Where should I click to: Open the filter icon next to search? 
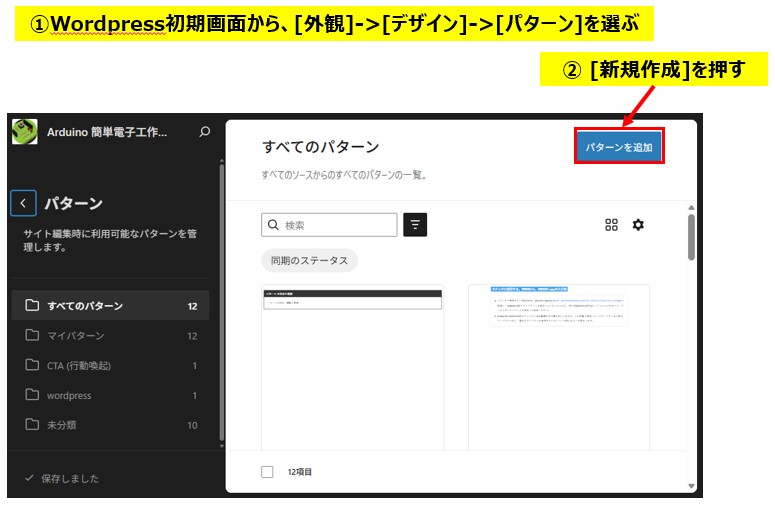[x=415, y=225]
